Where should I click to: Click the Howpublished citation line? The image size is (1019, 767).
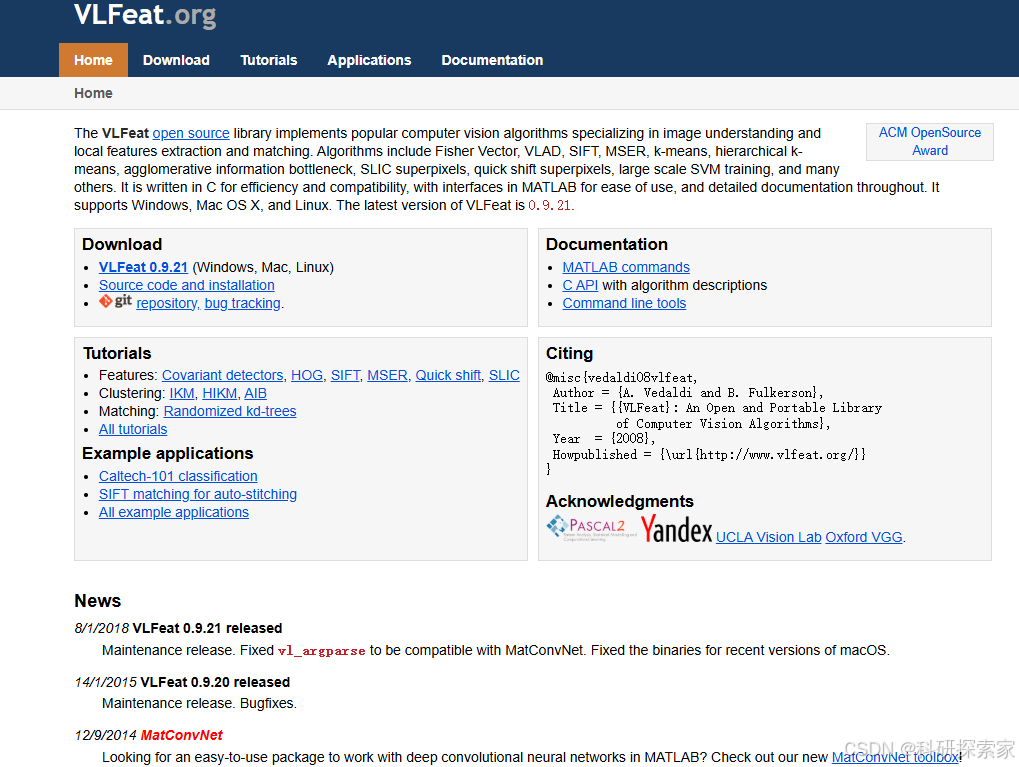(x=709, y=455)
